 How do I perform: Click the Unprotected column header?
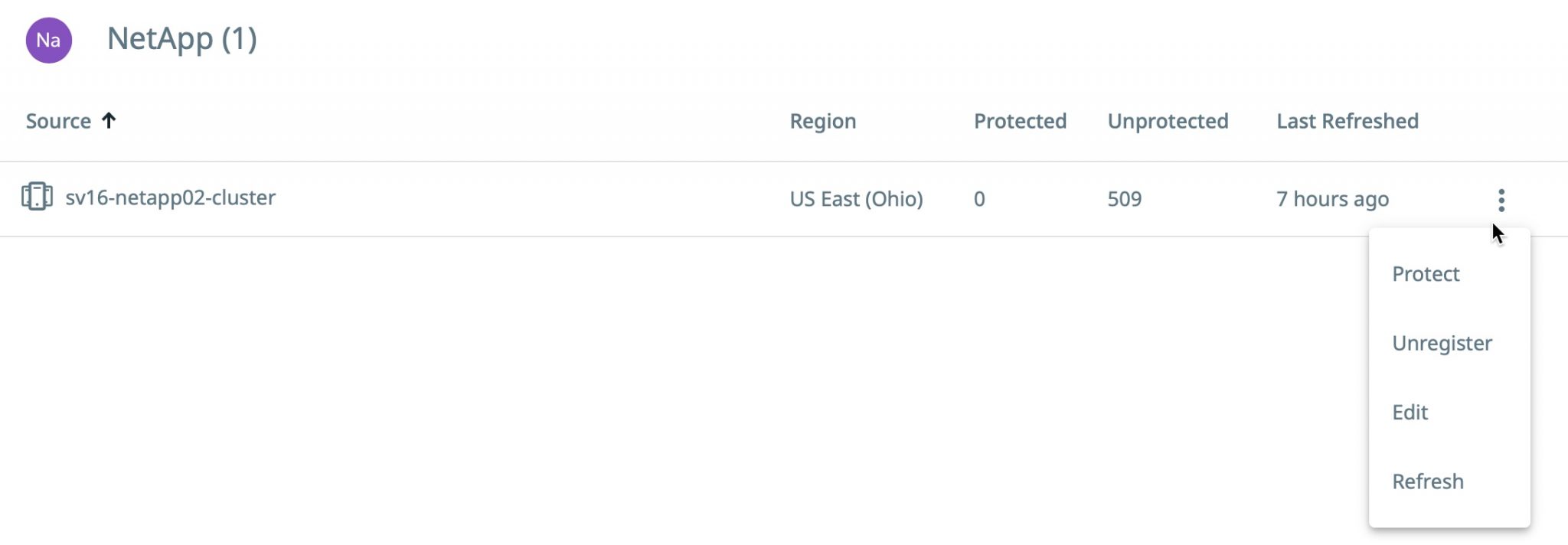[x=1168, y=121]
